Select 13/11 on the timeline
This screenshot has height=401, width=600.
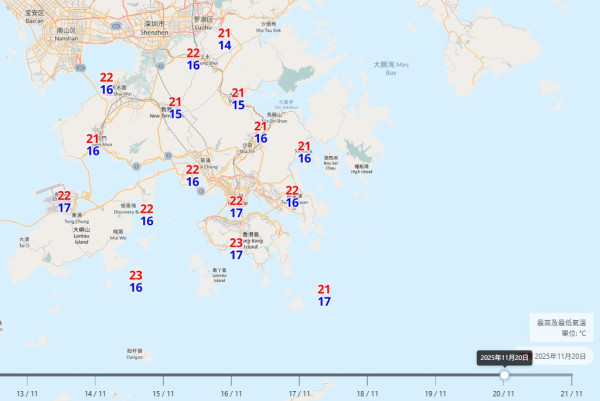click(27, 393)
